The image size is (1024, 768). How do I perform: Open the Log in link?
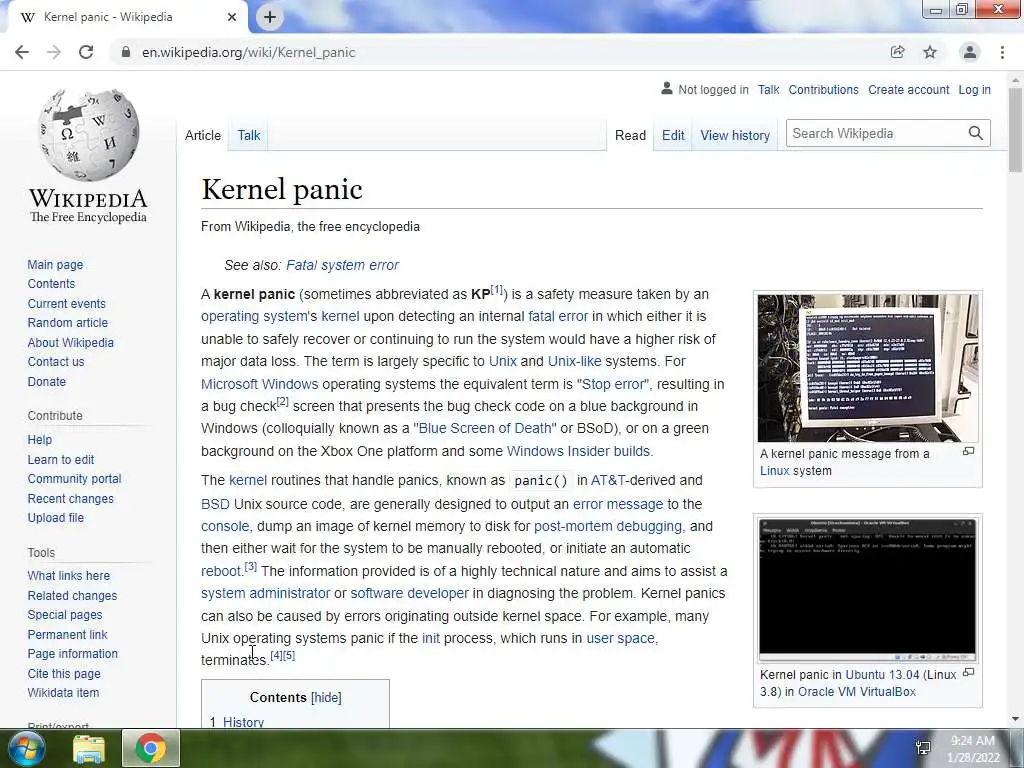(974, 89)
